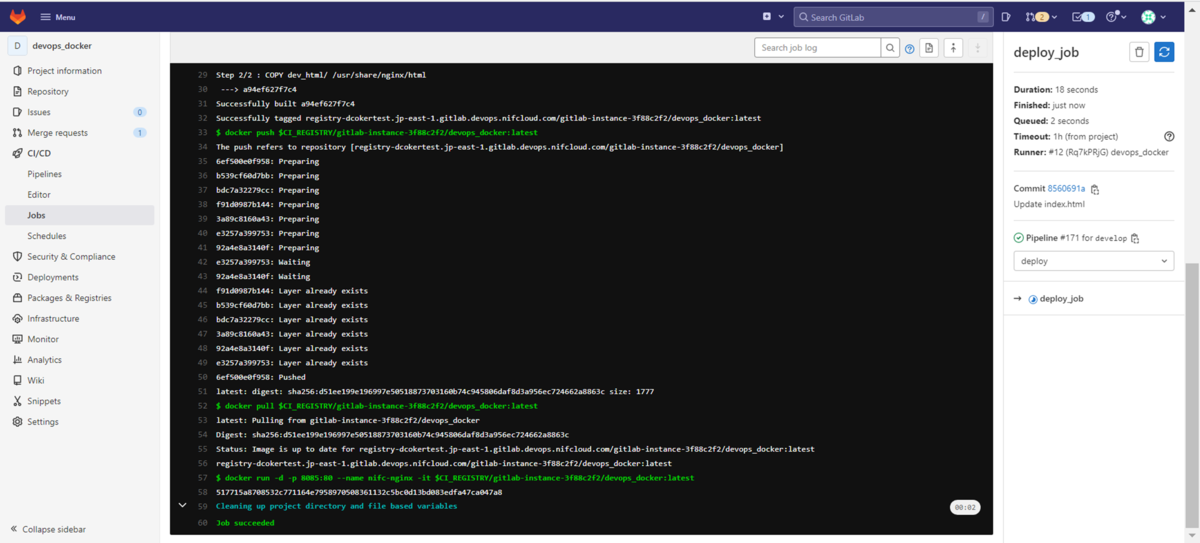Focus the Search GitLab field
This screenshot has width=1200, height=543.
click(893, 17)
